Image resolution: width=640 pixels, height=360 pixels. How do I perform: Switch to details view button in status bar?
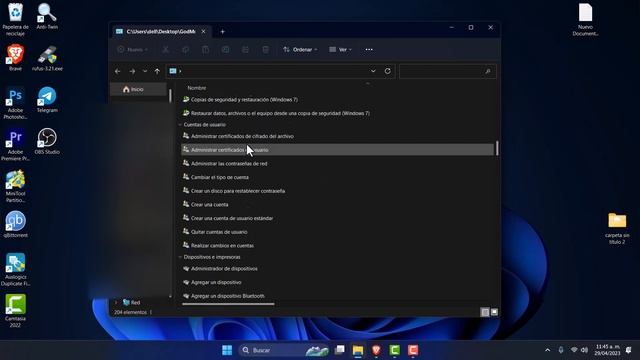(x=484, y=312)
